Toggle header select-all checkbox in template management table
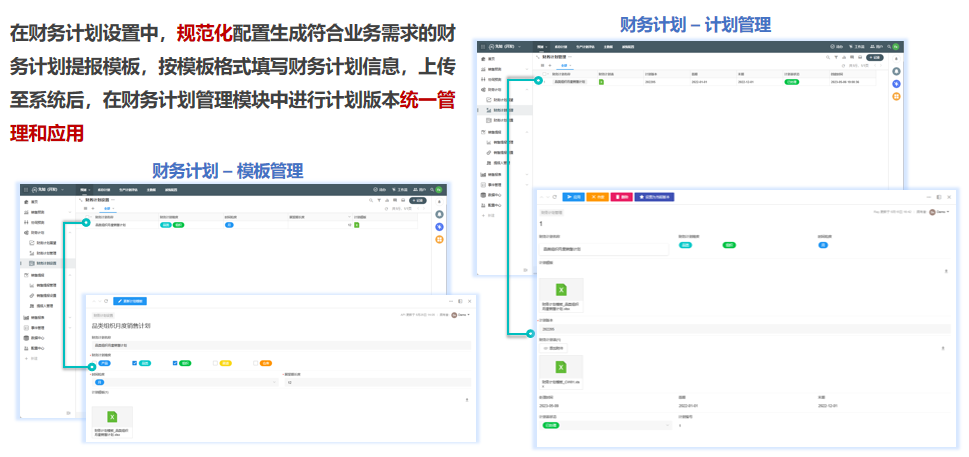 click(85, 217)
